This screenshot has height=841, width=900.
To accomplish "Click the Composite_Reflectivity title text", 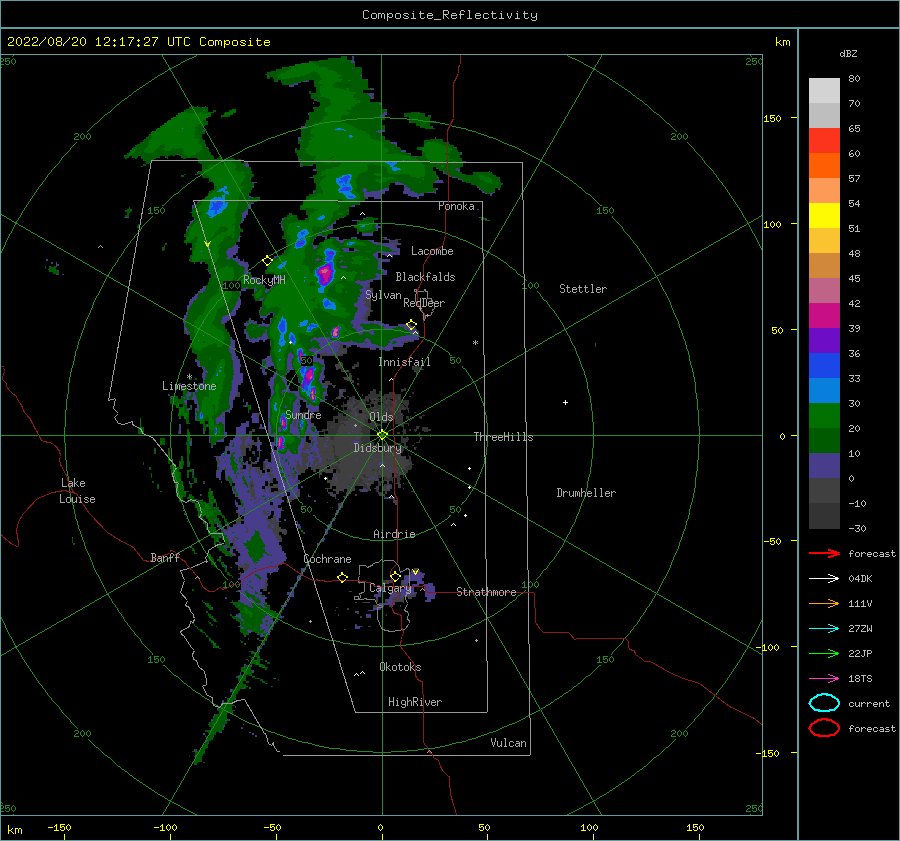I will [x=449, y=15].
